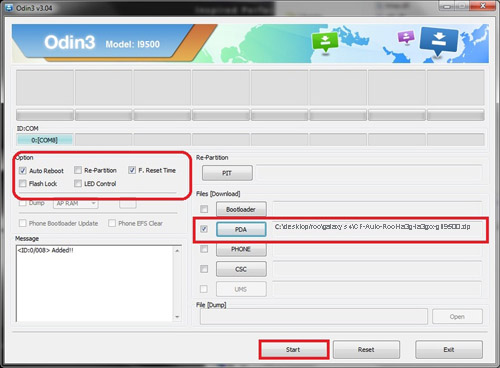500x368 pixels.
Task: Click the Bootloader file button
Action: (241, 209)
